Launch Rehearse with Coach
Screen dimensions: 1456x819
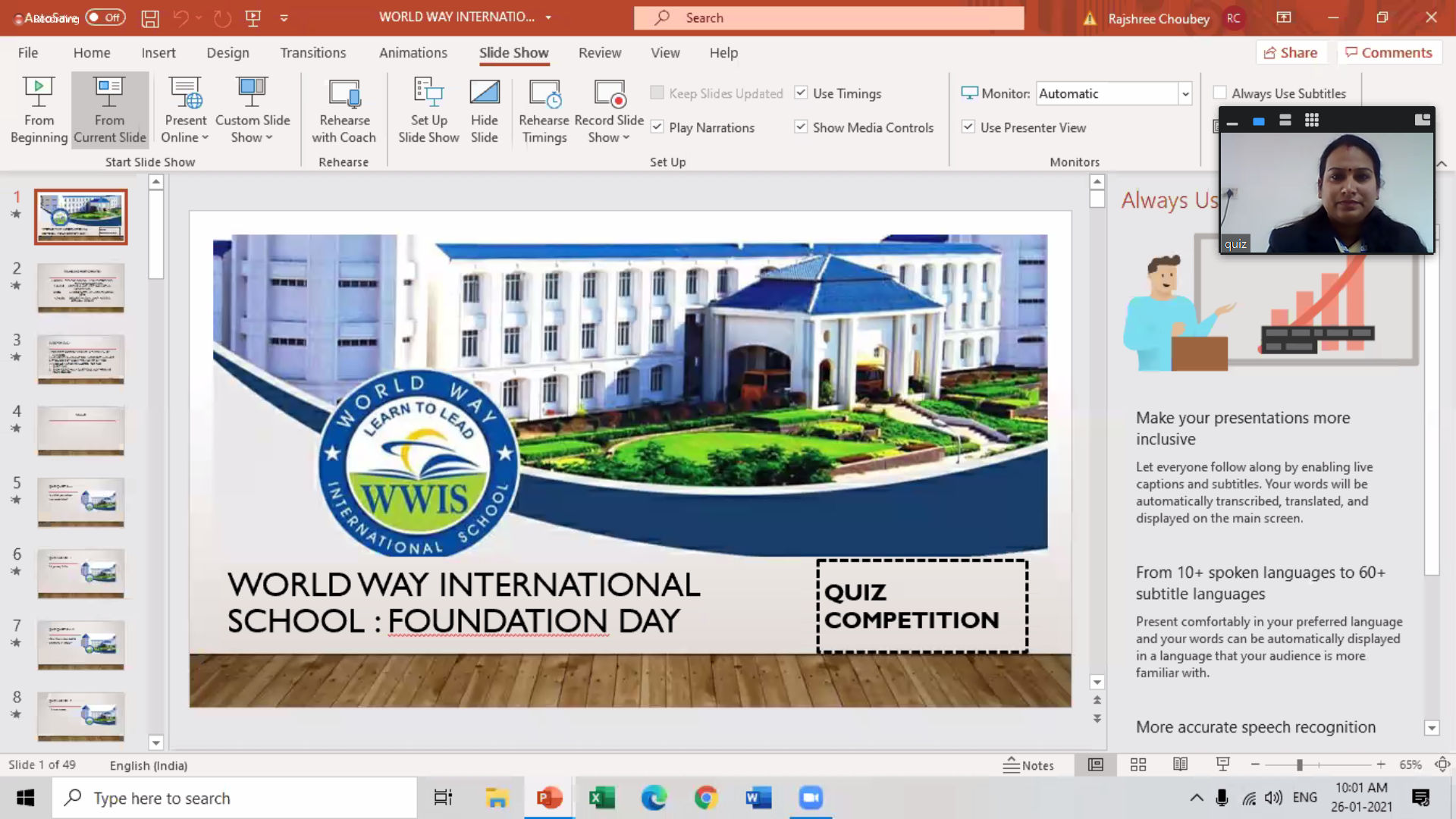point(344,110)
